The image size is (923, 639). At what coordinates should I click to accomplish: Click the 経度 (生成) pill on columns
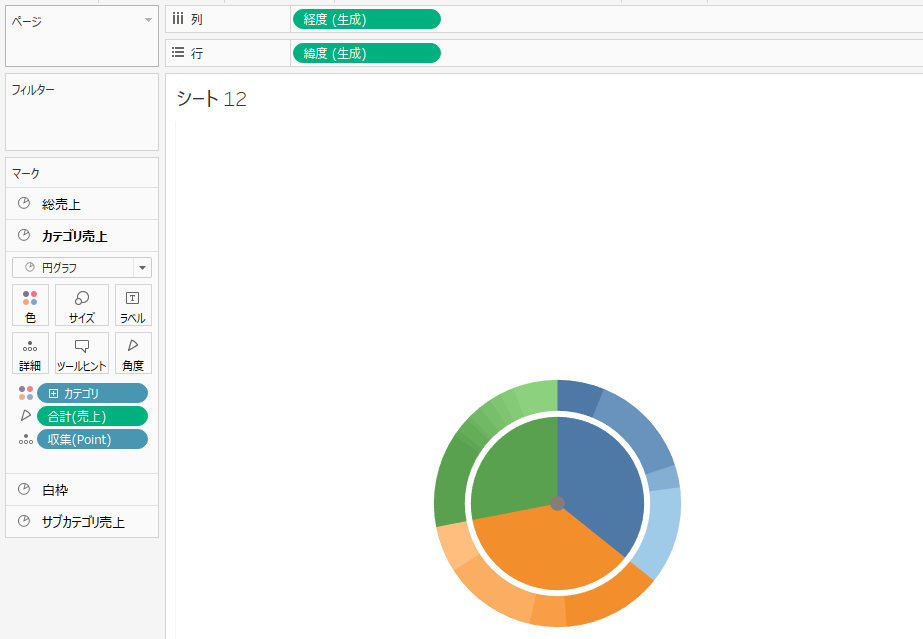[365, 19]
